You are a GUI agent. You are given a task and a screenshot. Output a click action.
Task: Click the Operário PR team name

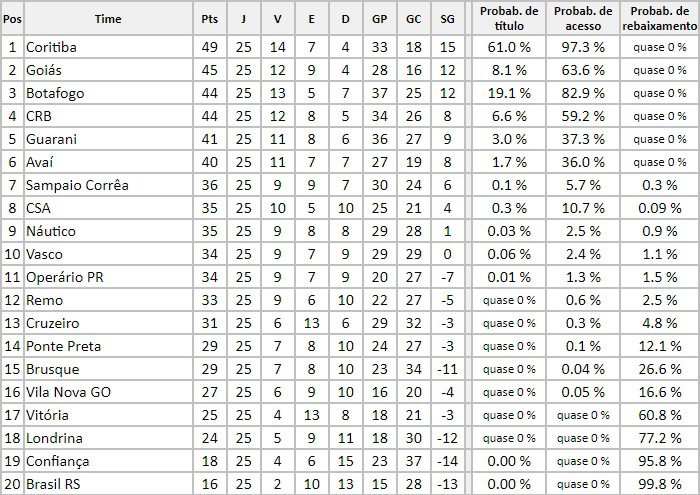(67, 277)
